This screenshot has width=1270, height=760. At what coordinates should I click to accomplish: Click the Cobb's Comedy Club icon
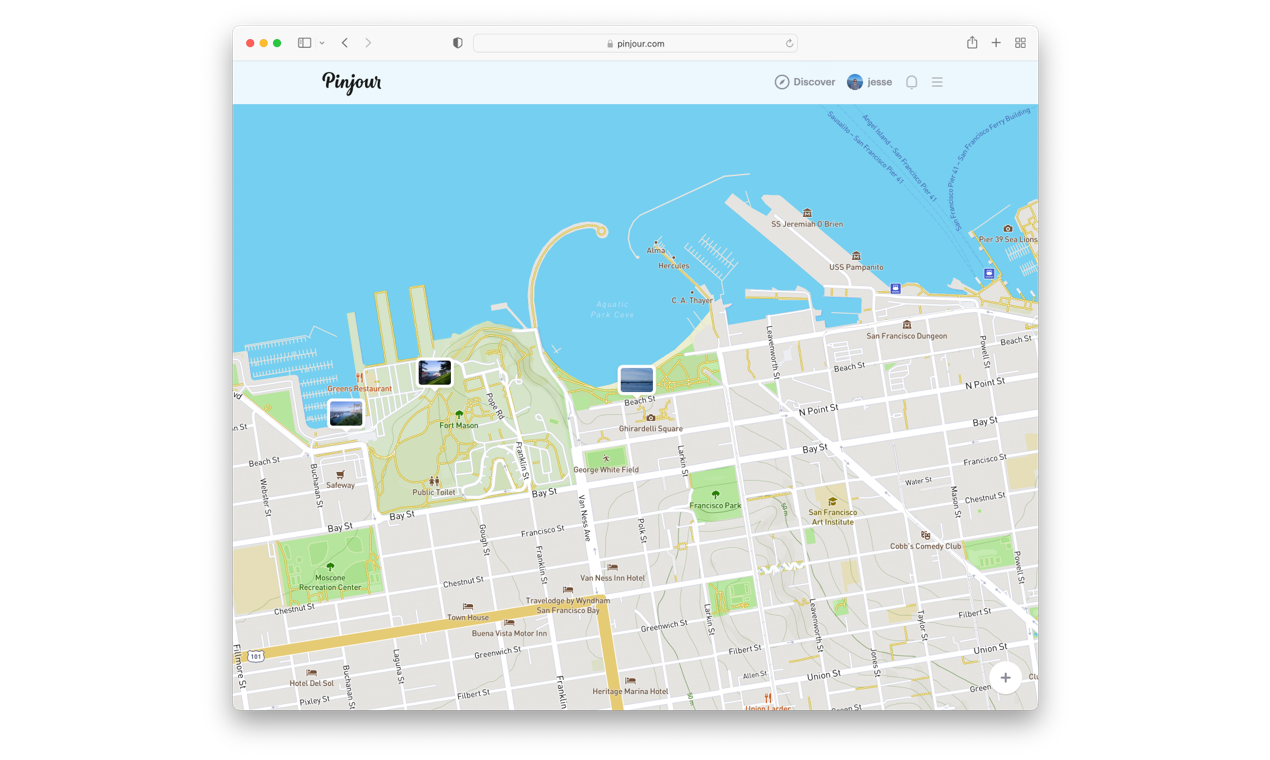point(925,535)
